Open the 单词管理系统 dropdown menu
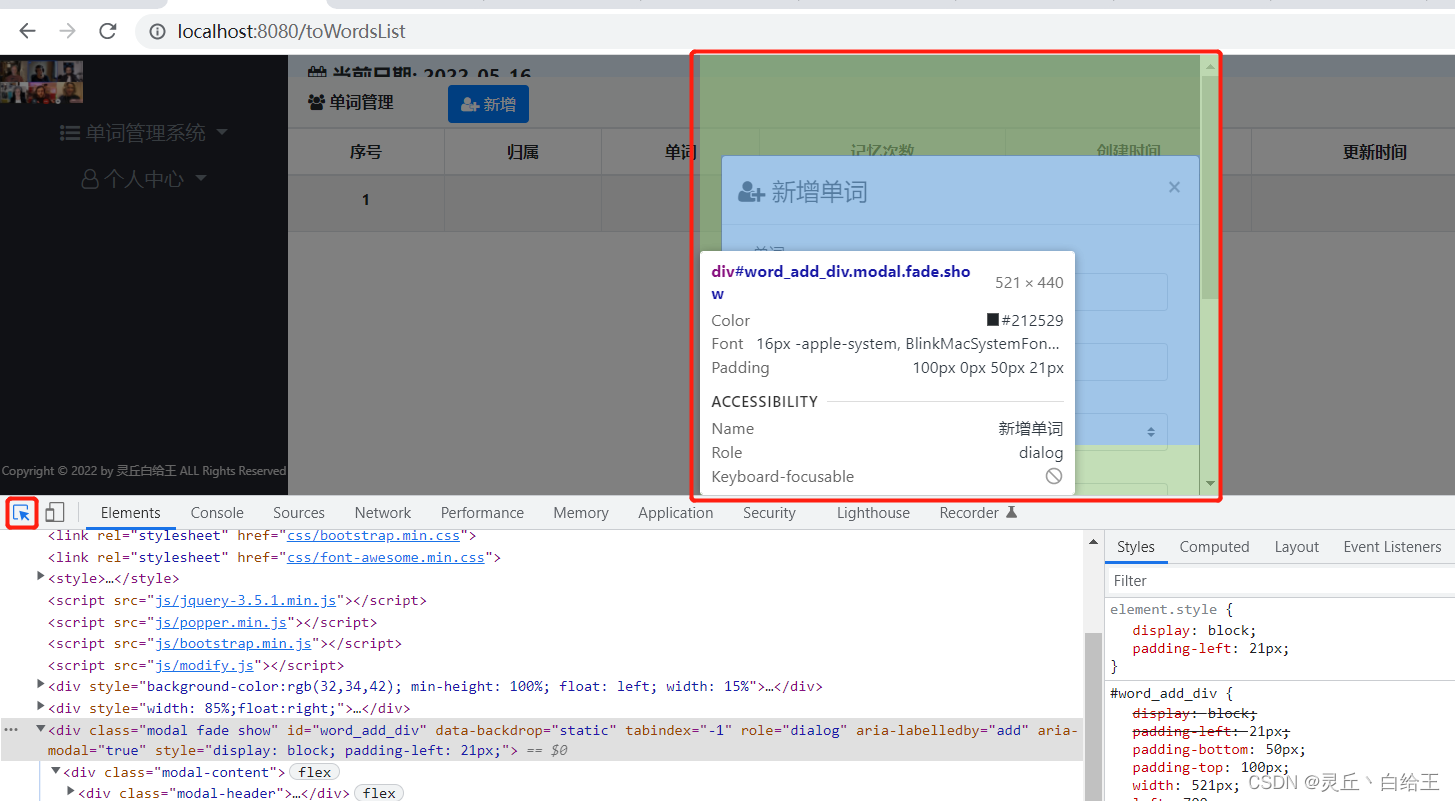The width and height of the screenshot is (1455, 801). pyautogui.click(x=144, y=133)
